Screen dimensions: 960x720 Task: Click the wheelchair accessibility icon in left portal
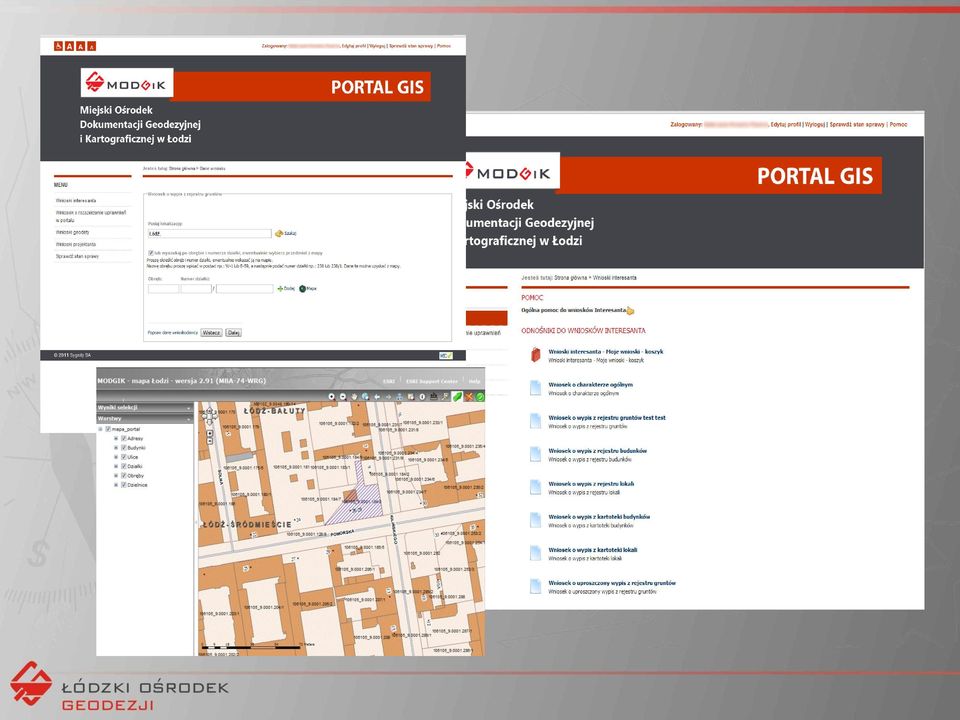(59, 46)
